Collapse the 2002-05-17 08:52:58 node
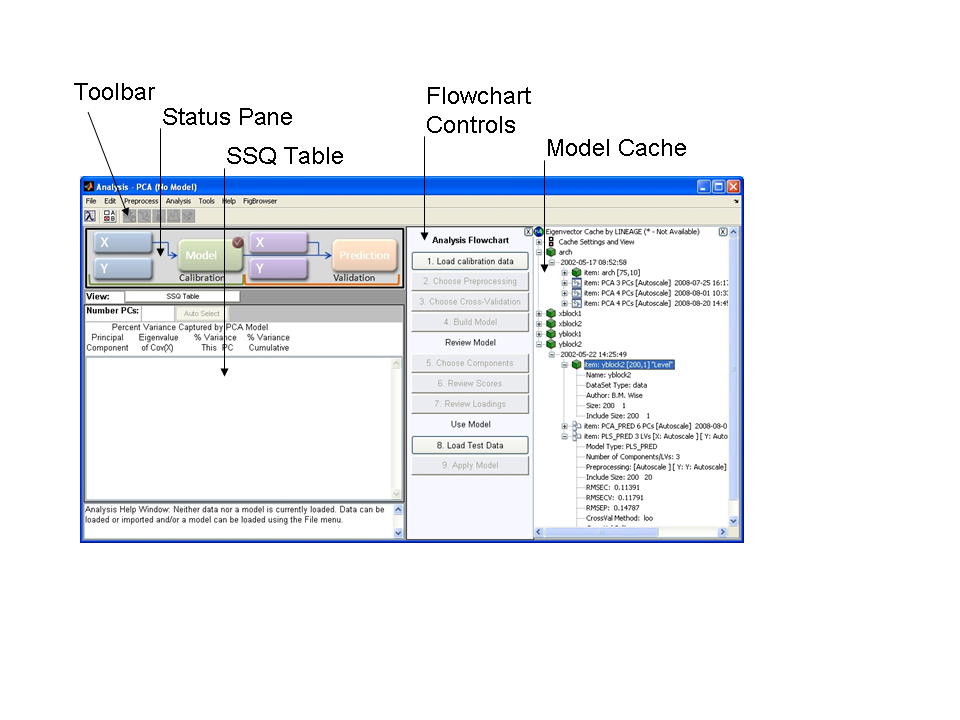Screen dimensions: 960x720 [552, 263]
